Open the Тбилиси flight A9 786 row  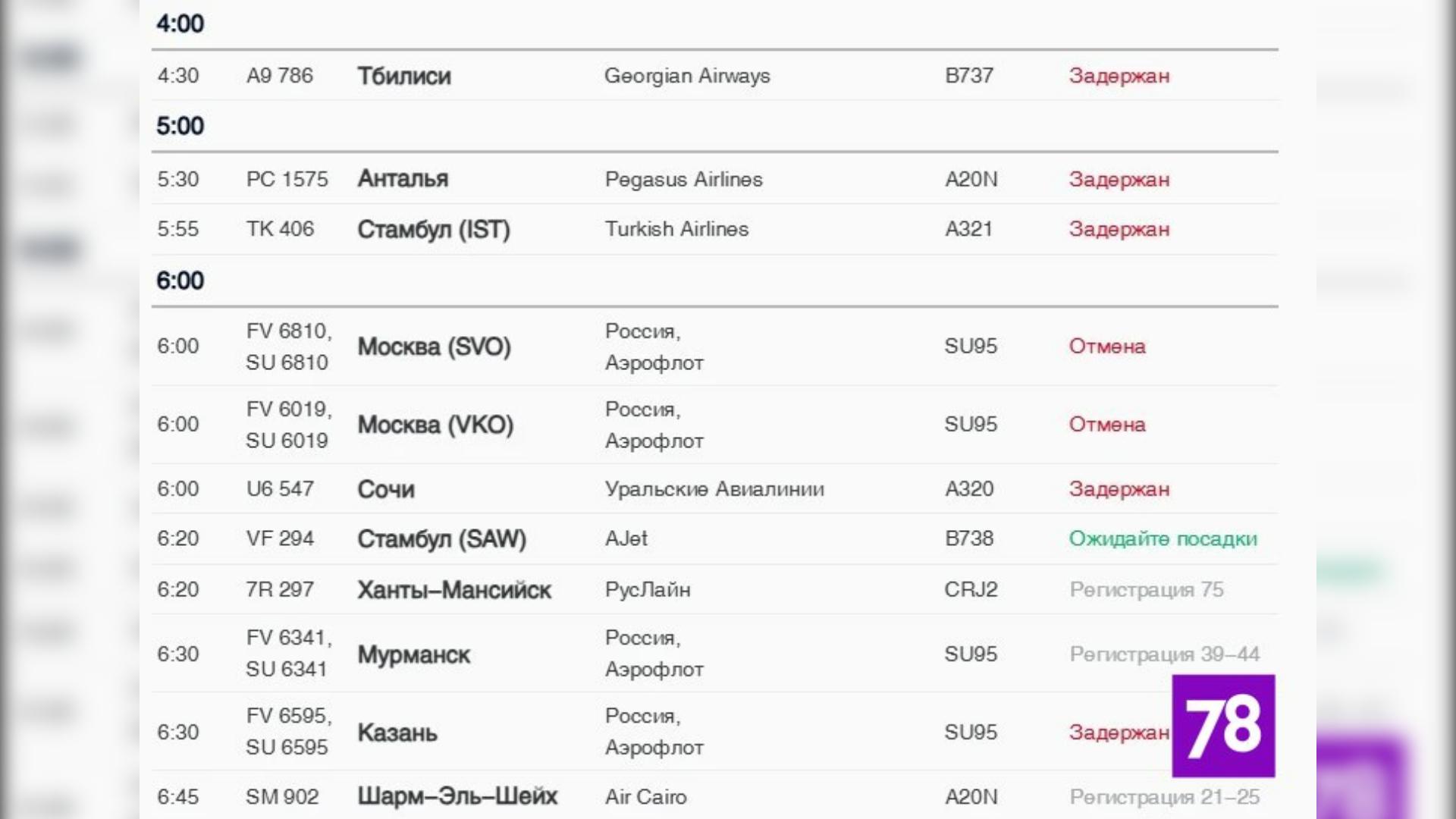(x=404, y=76)
